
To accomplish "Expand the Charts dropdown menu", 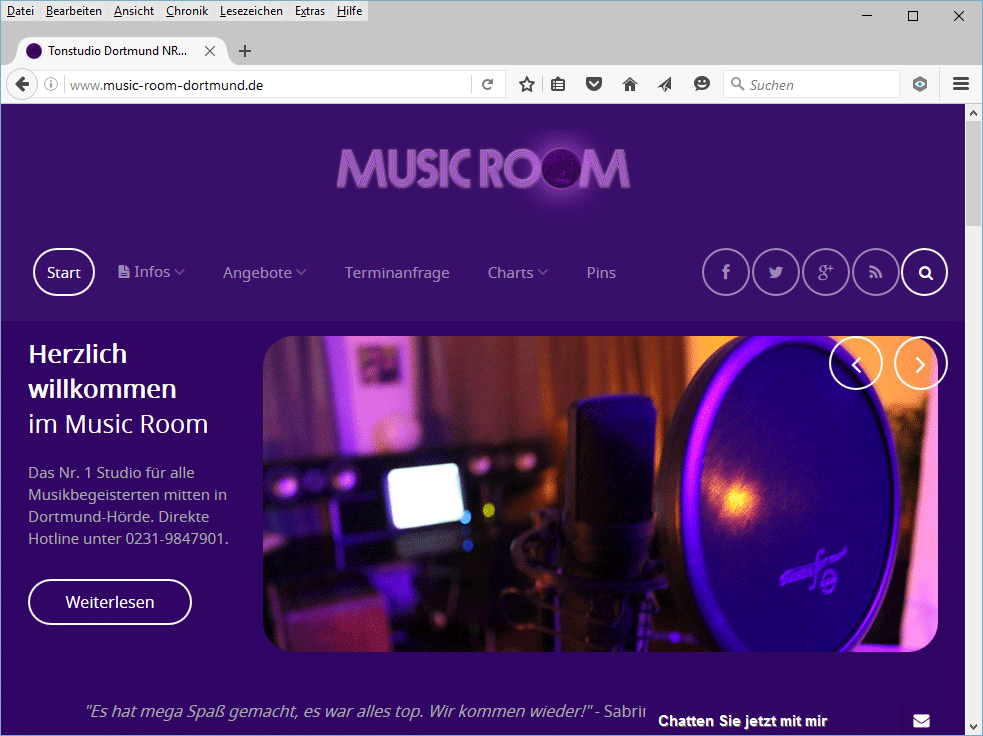I will point(518,273).
